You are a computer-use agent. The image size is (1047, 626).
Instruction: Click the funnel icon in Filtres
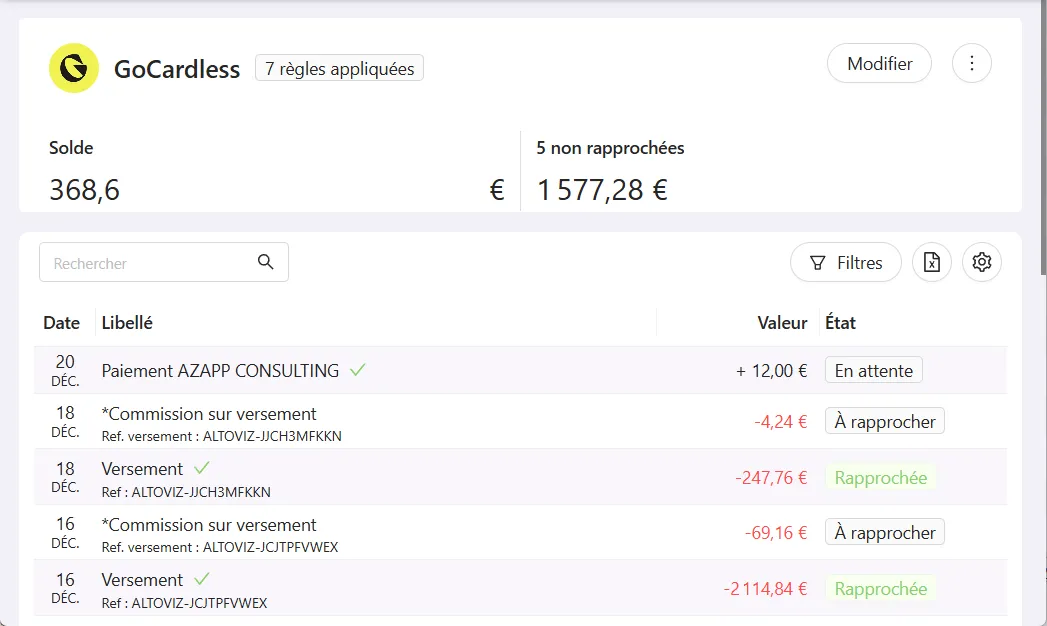coord(817,263)
